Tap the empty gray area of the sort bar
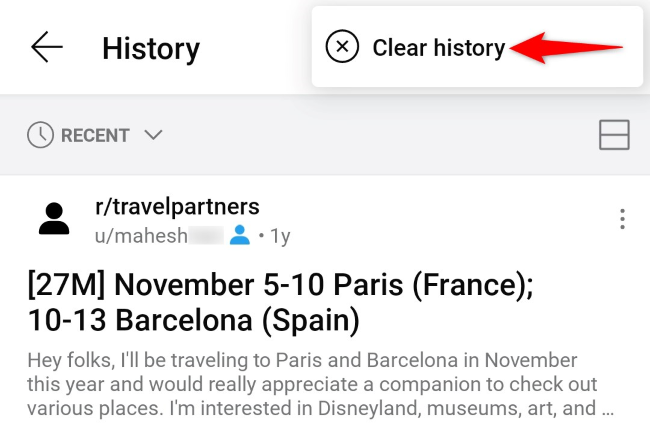Viewport: 650px width, 423px height. [380, 135]
